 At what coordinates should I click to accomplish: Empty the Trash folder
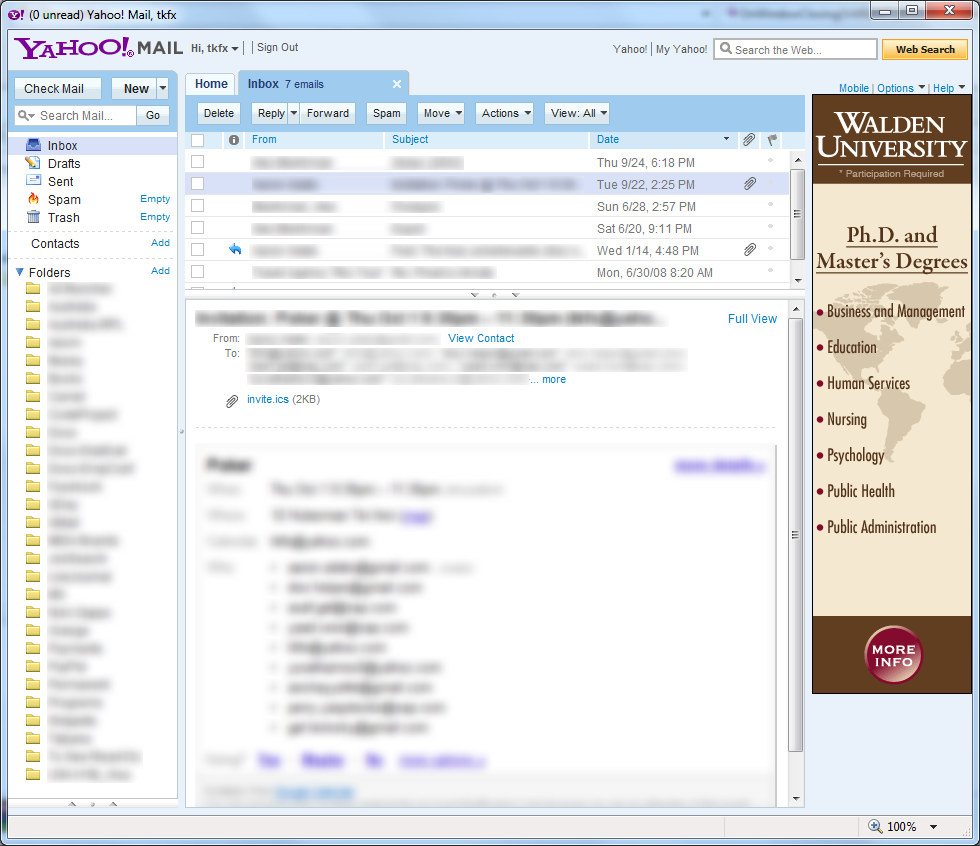point(154,217)
